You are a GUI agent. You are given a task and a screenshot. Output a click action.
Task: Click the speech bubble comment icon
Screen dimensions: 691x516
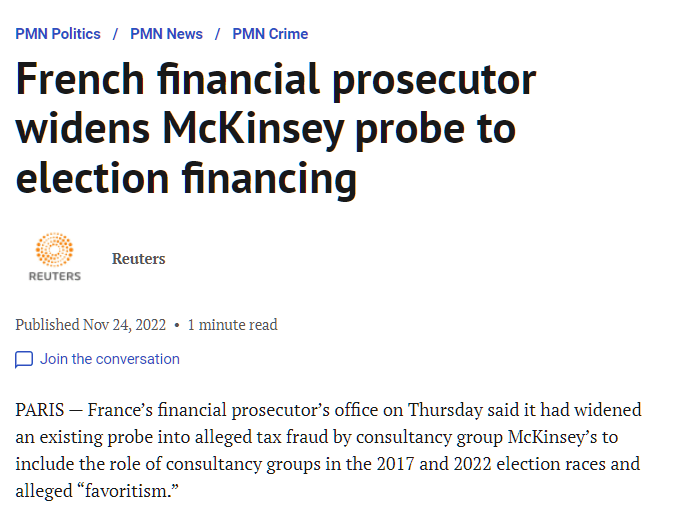(x=24, y=360)
